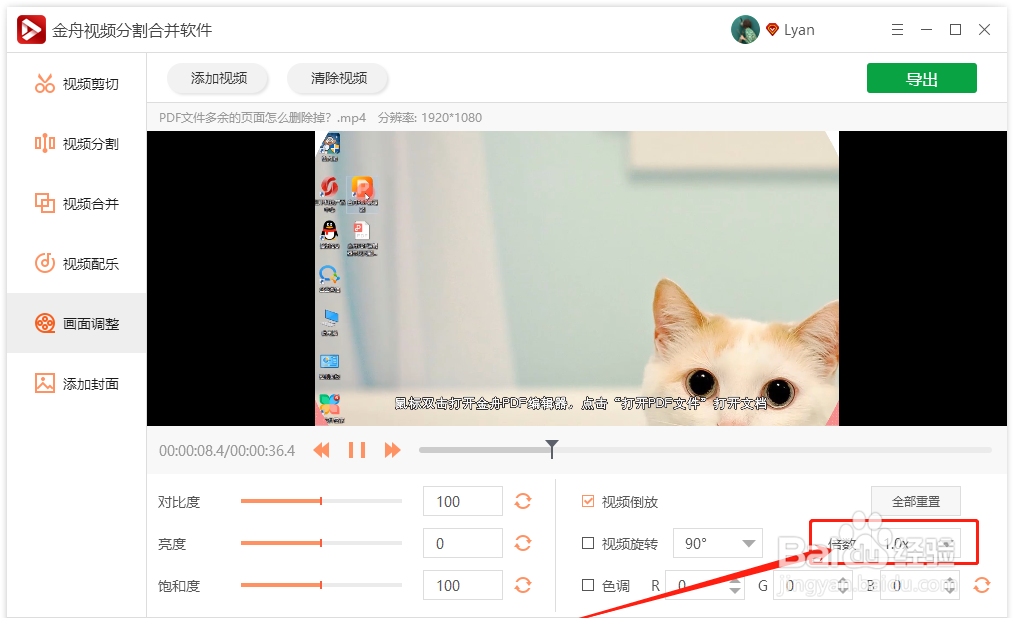Click the video progress bar track
This screenshot has width=1014, height=619.
705,450
